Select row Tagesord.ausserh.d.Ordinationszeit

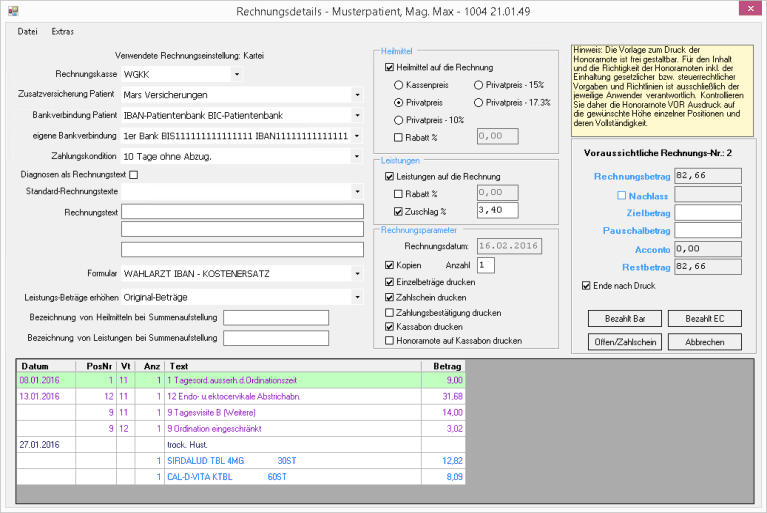click(x=241, y=380)
